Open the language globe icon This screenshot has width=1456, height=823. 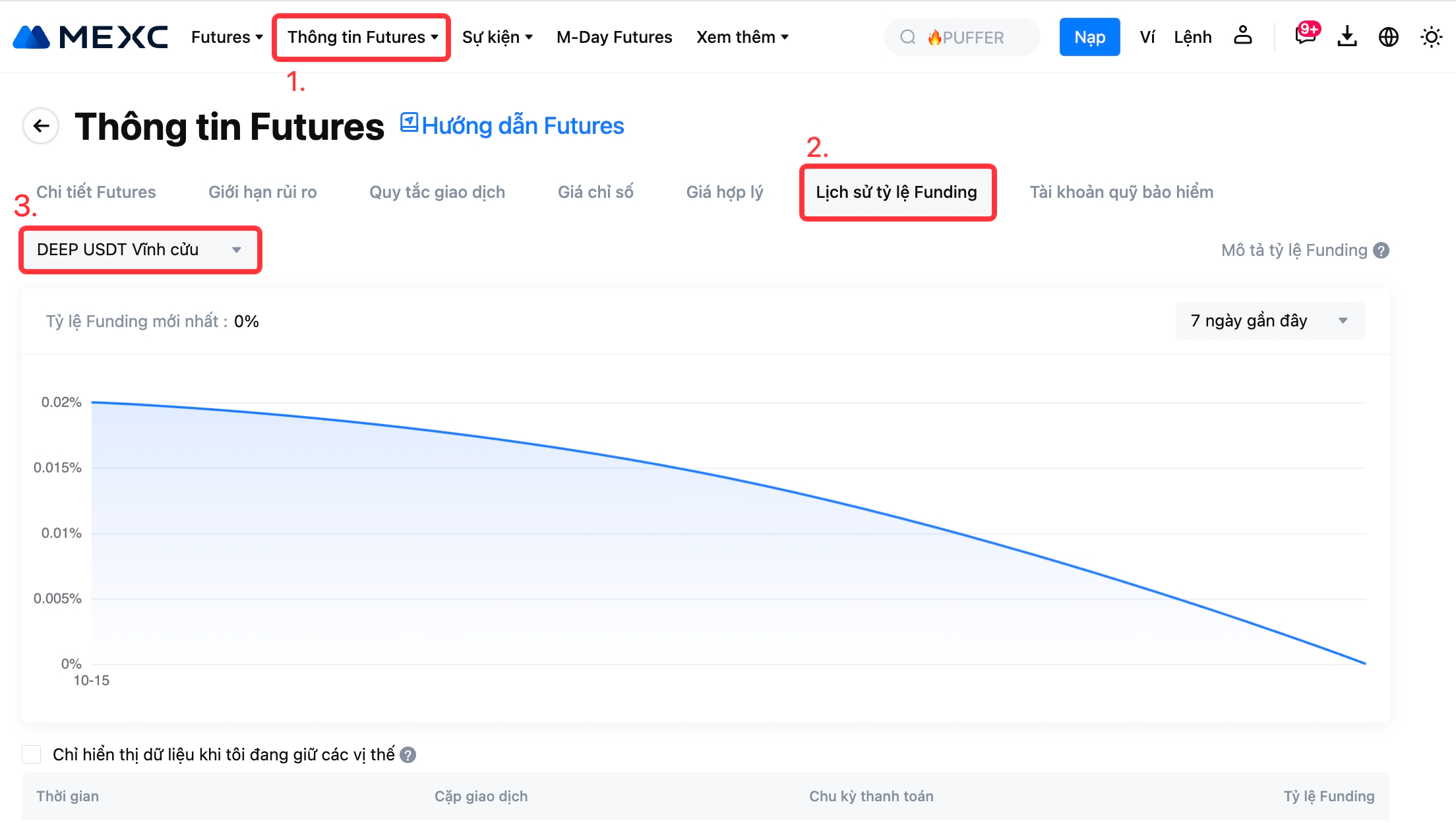[1388, 37]
